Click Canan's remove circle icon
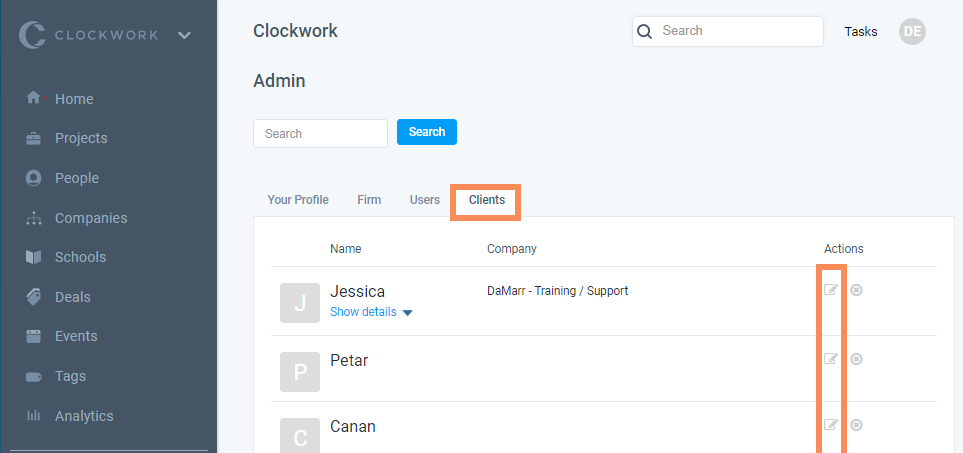Viewport: 963px width, 453px height. [856, 425]
